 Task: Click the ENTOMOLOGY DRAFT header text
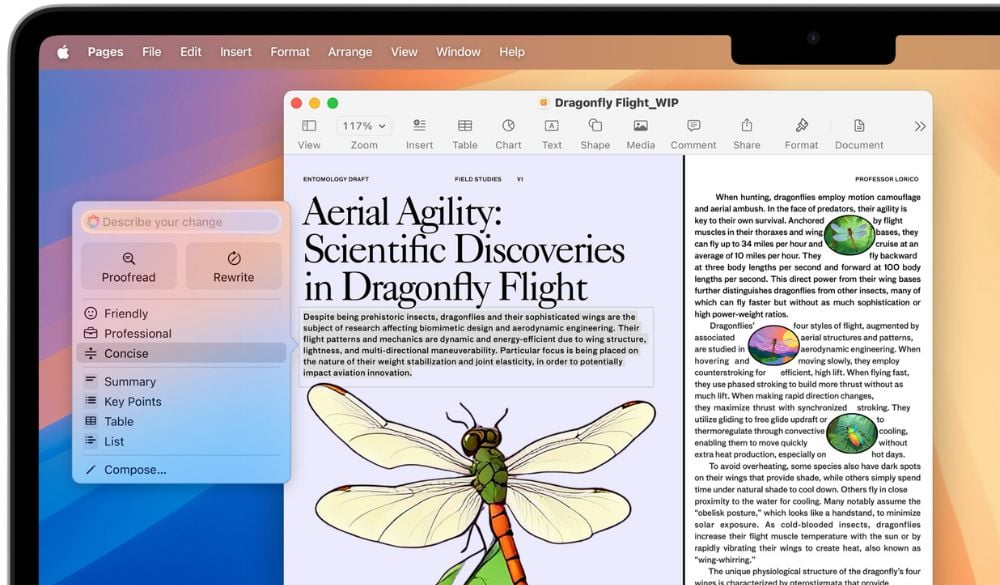(336, 179)
